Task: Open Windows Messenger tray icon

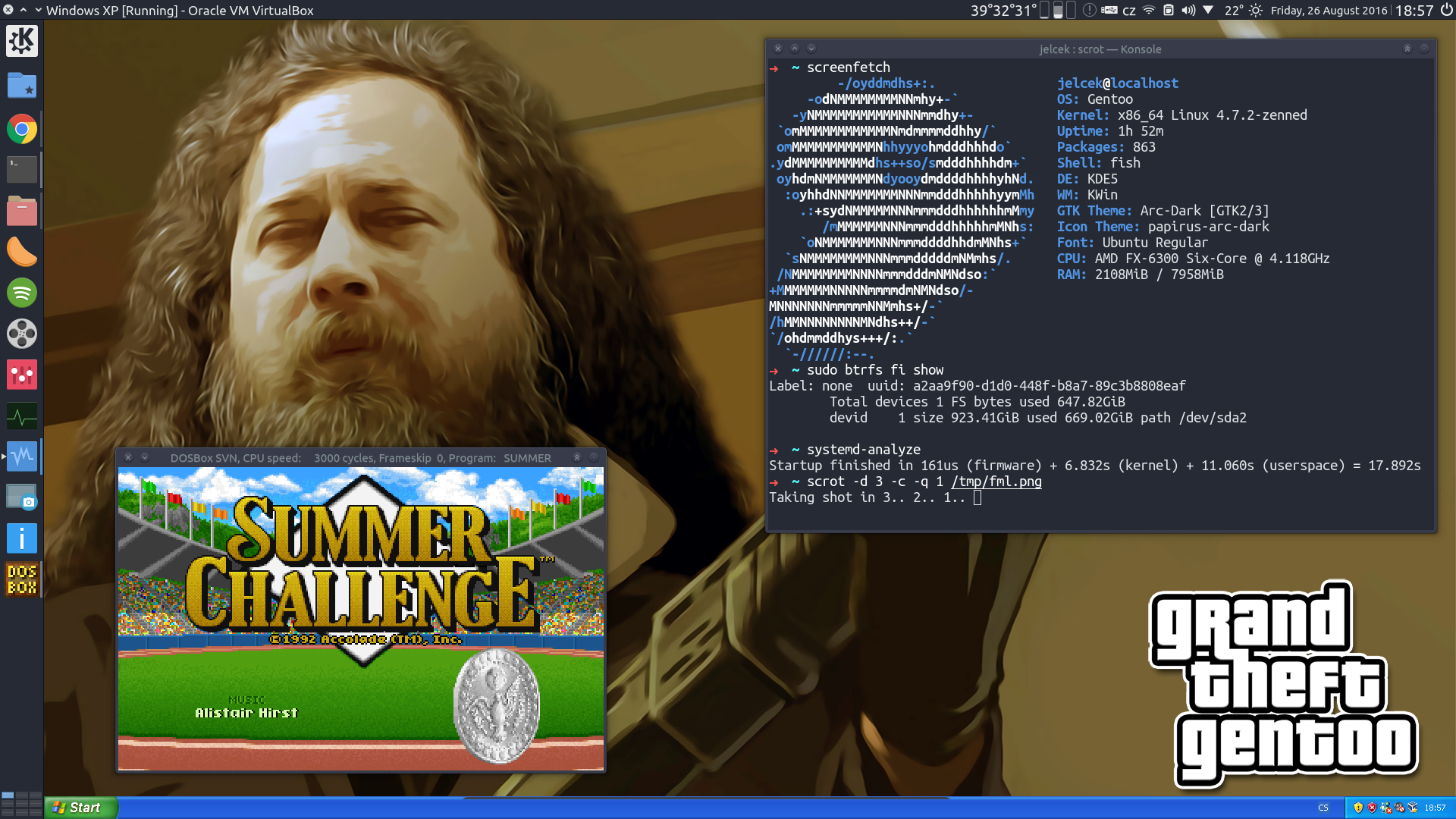Action: [x=1385, y=808]
